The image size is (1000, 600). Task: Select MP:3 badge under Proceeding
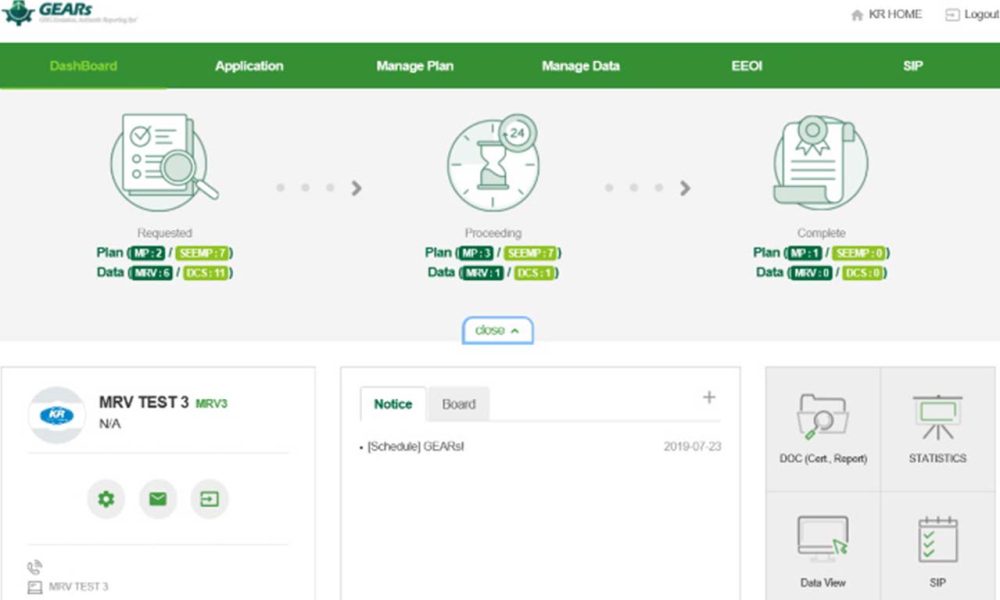pos(476,253)
